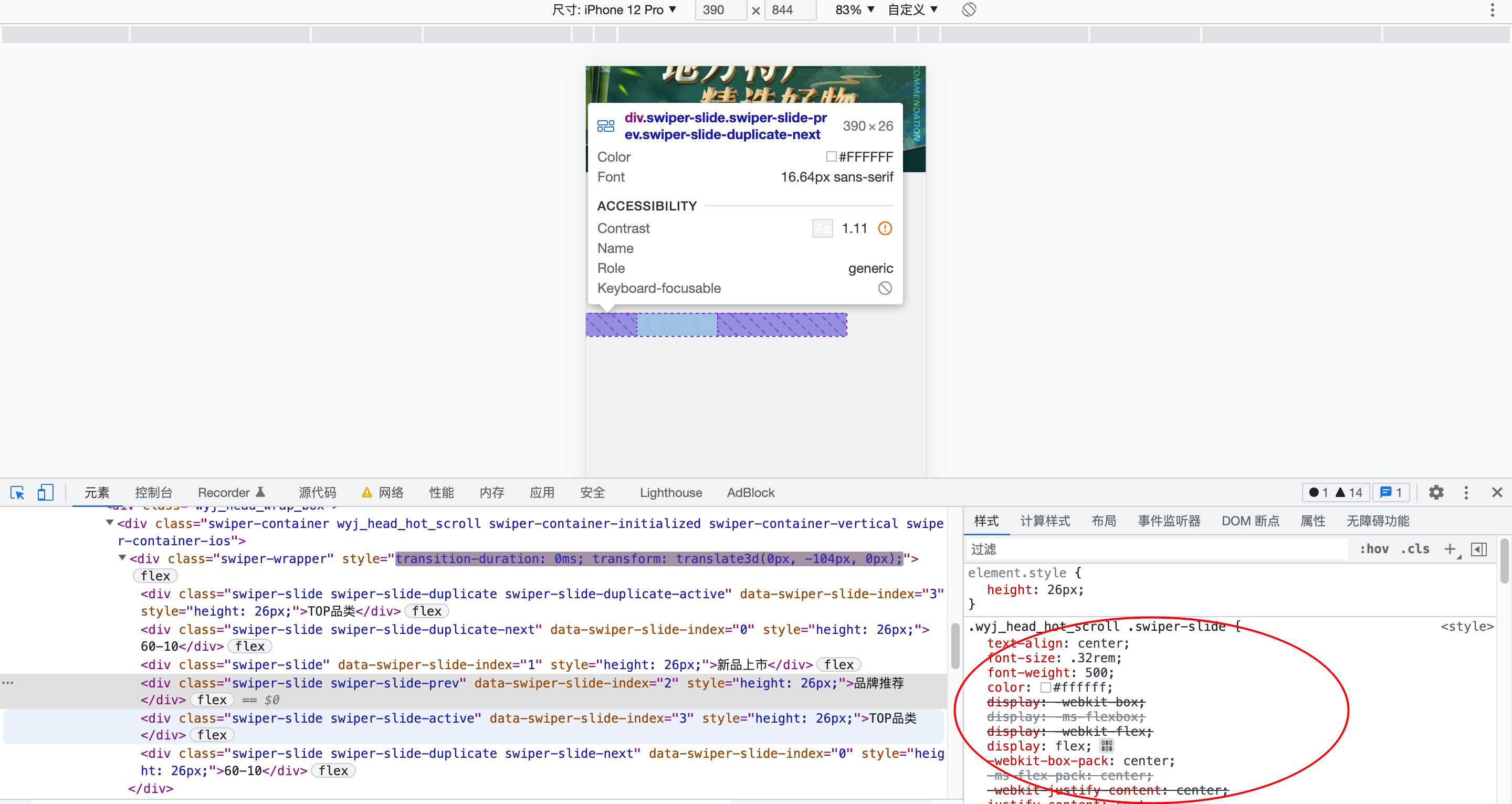The width and height of the screenshot is (1512, 804).
Task: Open the 计算样式 computed styles tab
Action: [x=1045, y=521]
